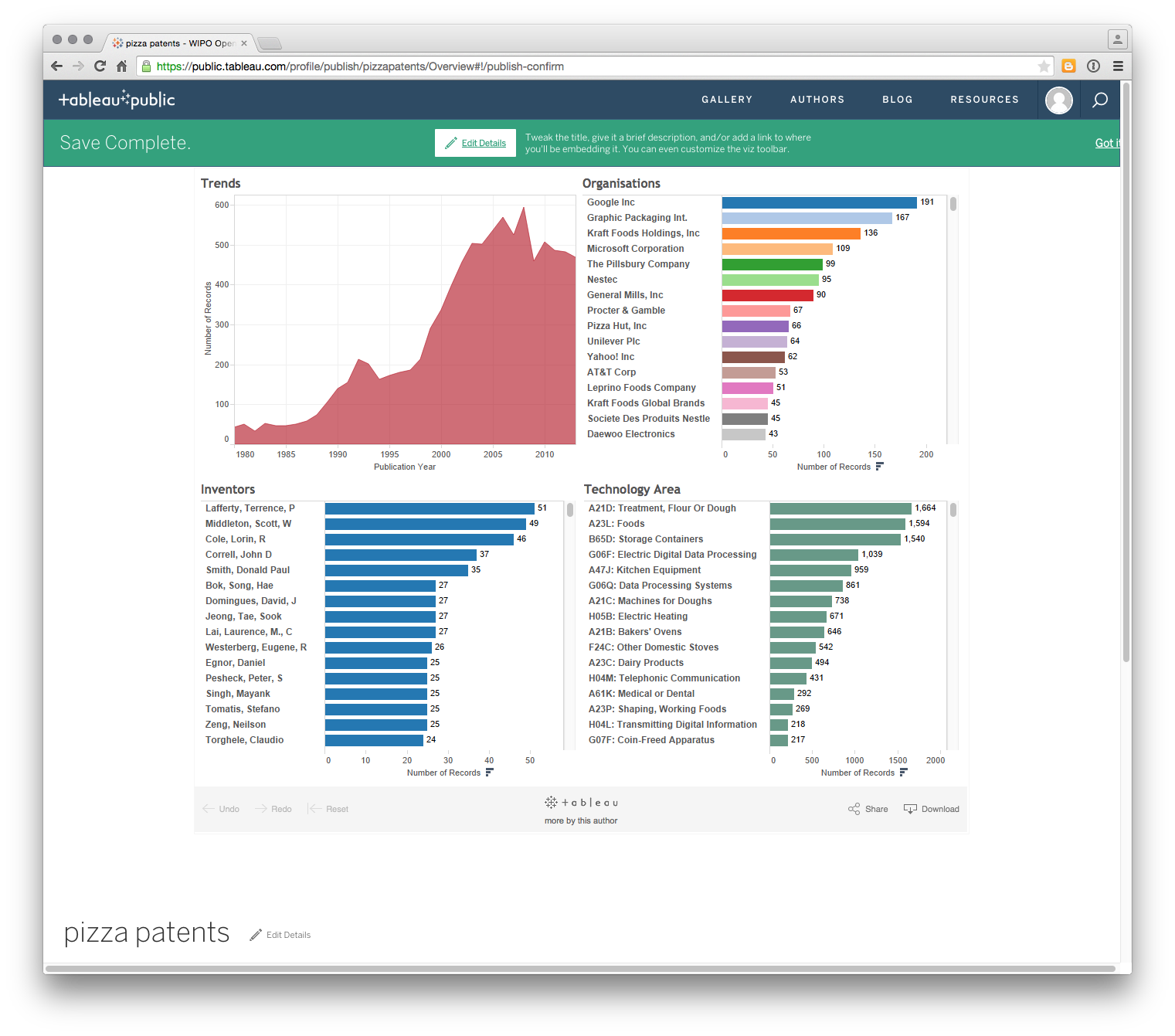Click the green padlock in address bar

[x=146, y=66]
